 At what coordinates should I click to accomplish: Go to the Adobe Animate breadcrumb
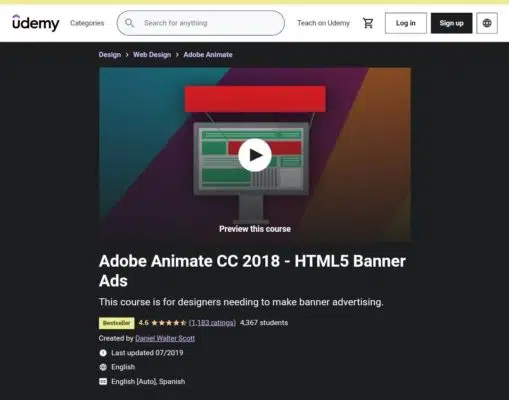point(208,55)
